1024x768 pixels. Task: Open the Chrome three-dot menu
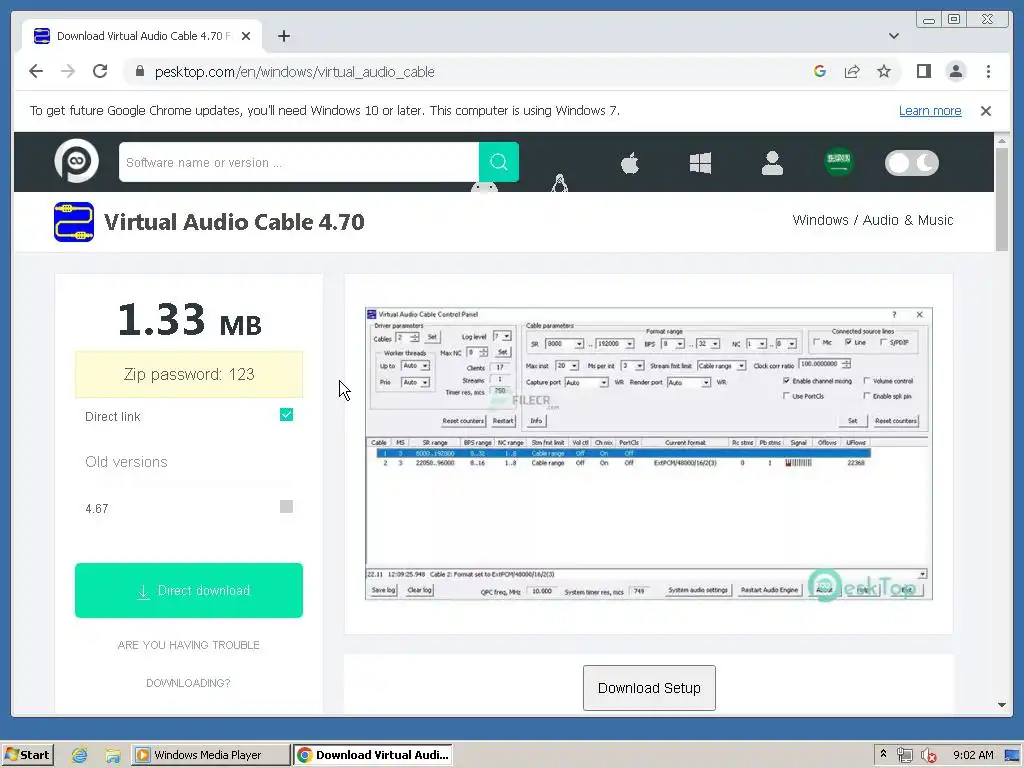pos(988,71)
